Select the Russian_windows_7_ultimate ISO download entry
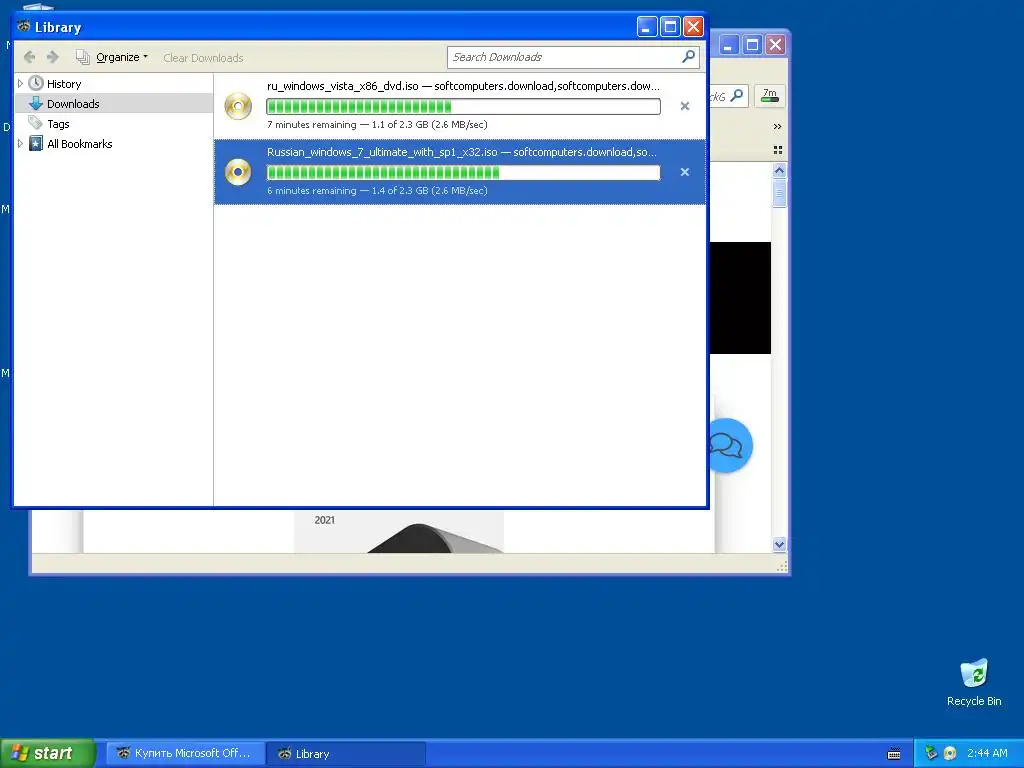1024x768 pixels. [x=460, y=172]
